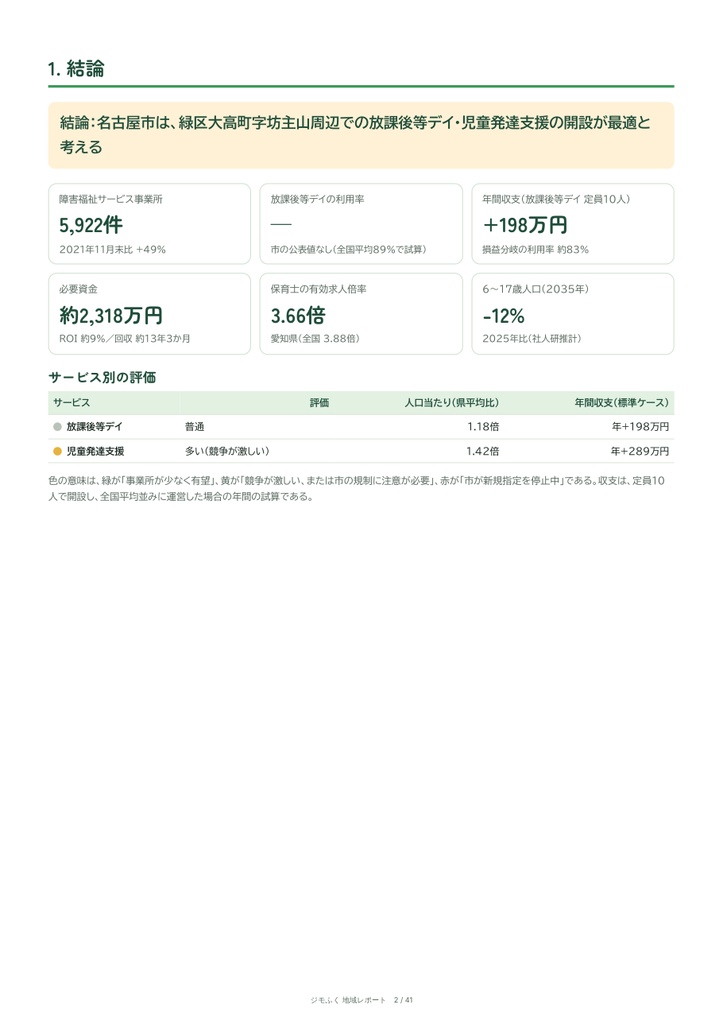Click the gray dot beside 放課後等デイ
723x1024 pixels.
(x=57, y=427)
